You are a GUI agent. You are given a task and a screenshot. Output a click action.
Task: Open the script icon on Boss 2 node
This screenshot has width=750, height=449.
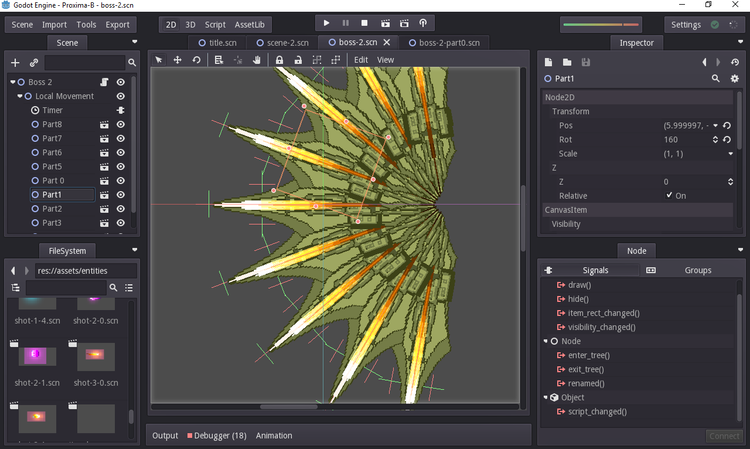pyautogui.click(x=104, y=82)
